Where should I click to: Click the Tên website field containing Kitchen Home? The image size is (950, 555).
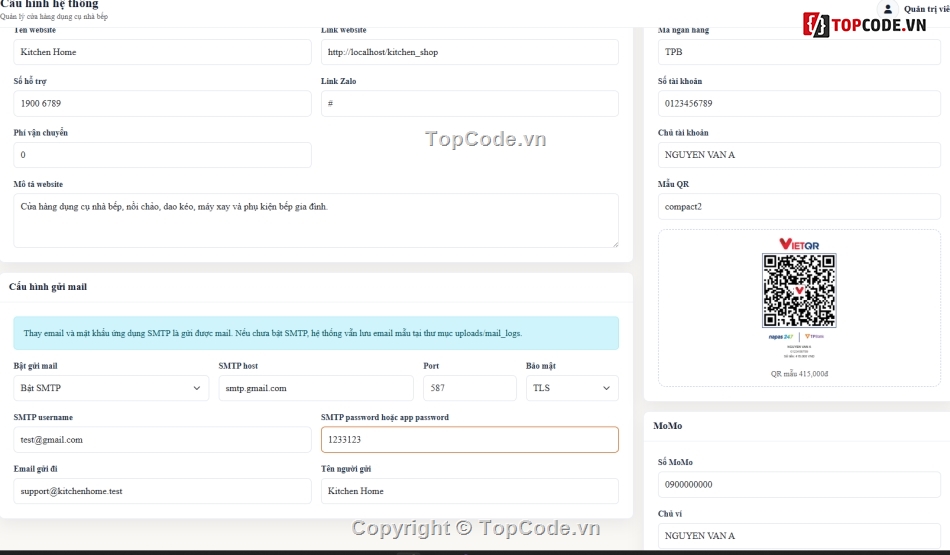pyautogui.click(x=162, y=52)
